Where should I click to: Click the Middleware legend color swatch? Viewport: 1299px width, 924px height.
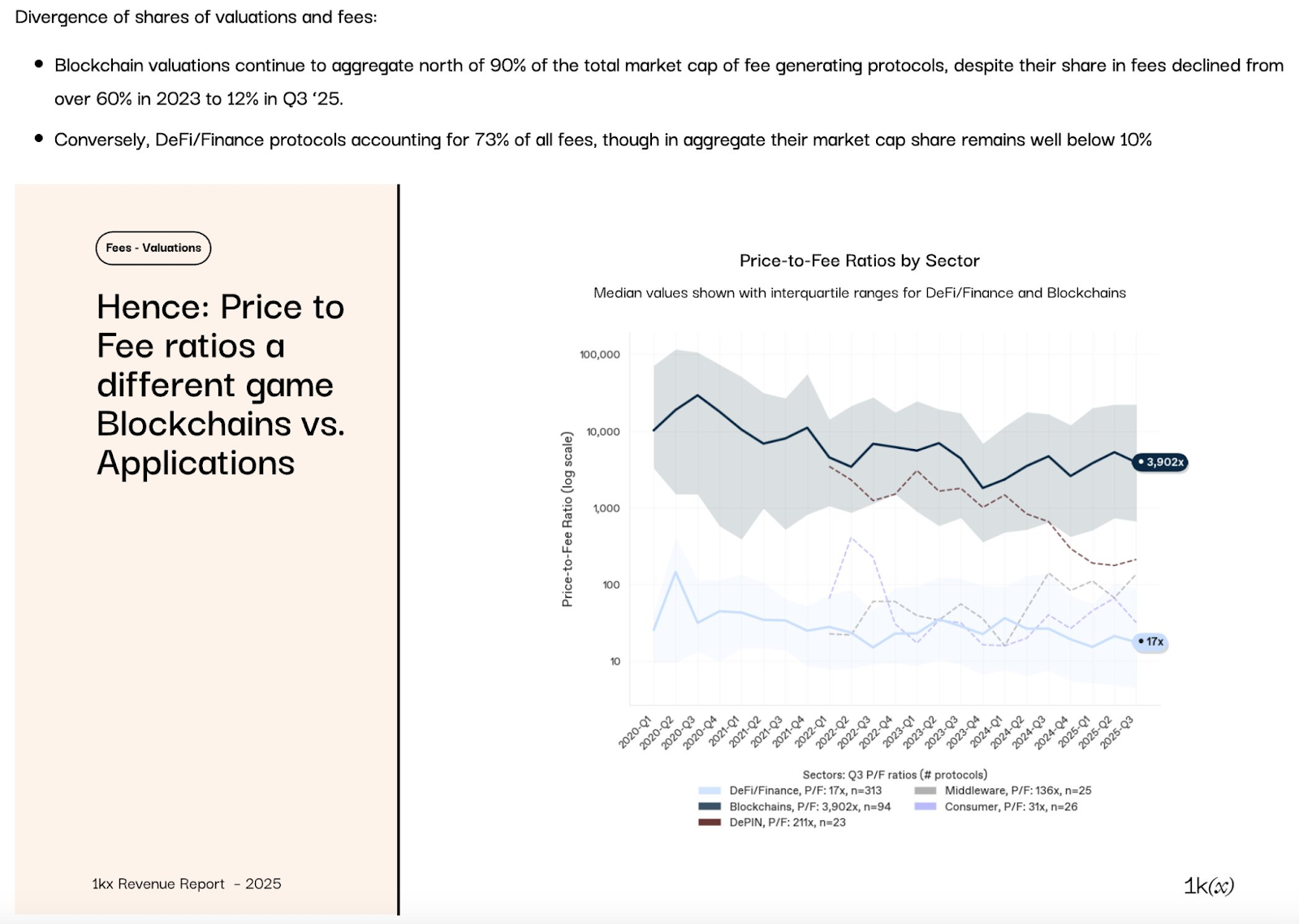[926, 791]
